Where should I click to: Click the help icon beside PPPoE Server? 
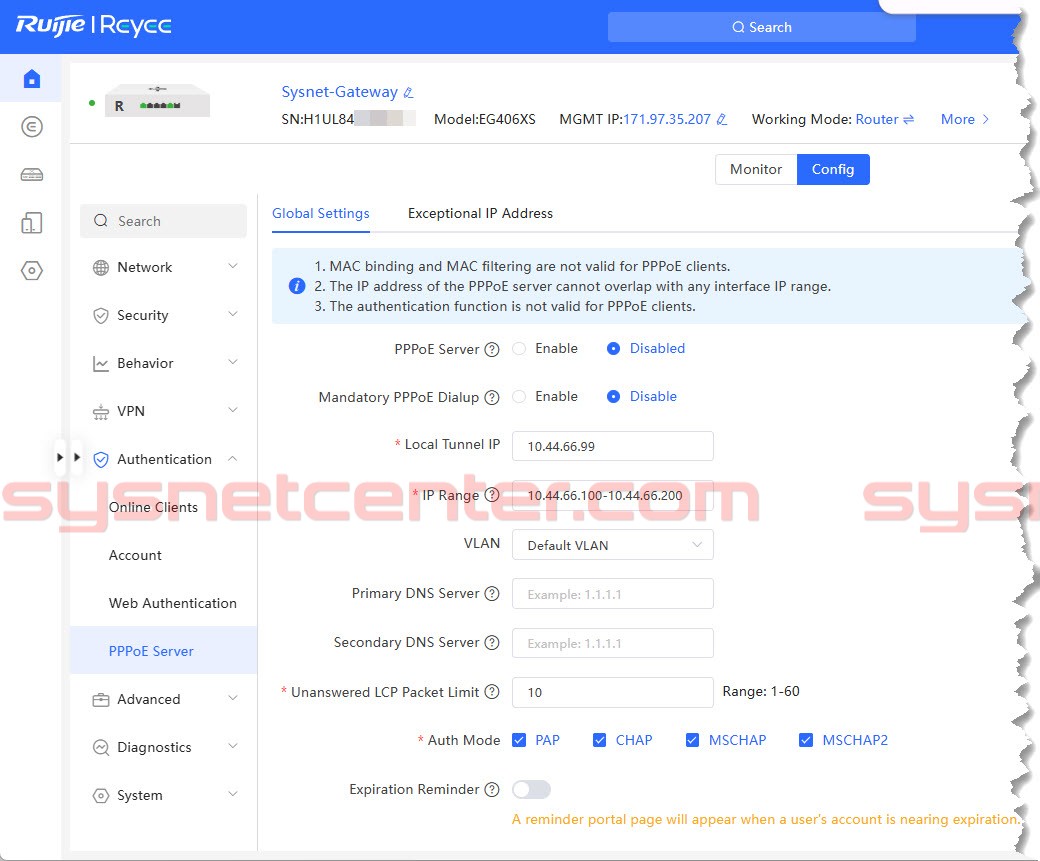491,348
